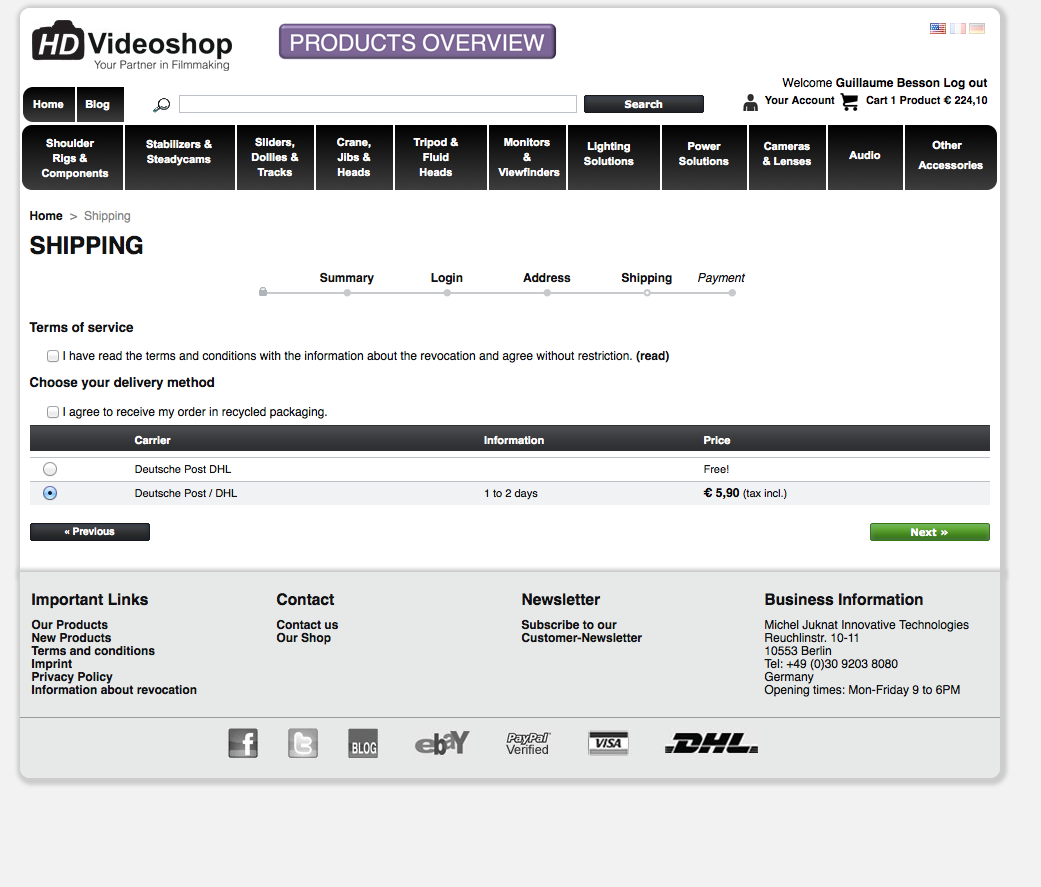
Task: Open the Cart 1 Product link
Action: tap(926, 100)
